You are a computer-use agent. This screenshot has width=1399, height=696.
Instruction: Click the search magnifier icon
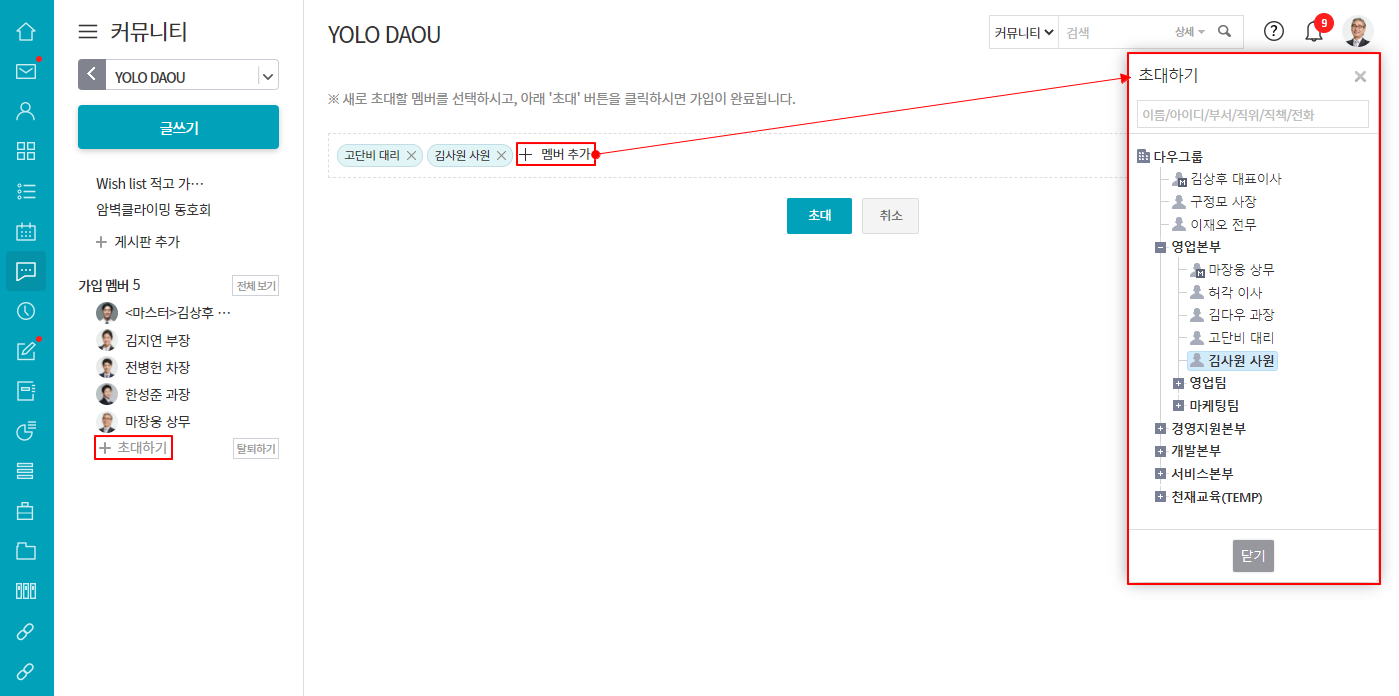click(1225, 32)
